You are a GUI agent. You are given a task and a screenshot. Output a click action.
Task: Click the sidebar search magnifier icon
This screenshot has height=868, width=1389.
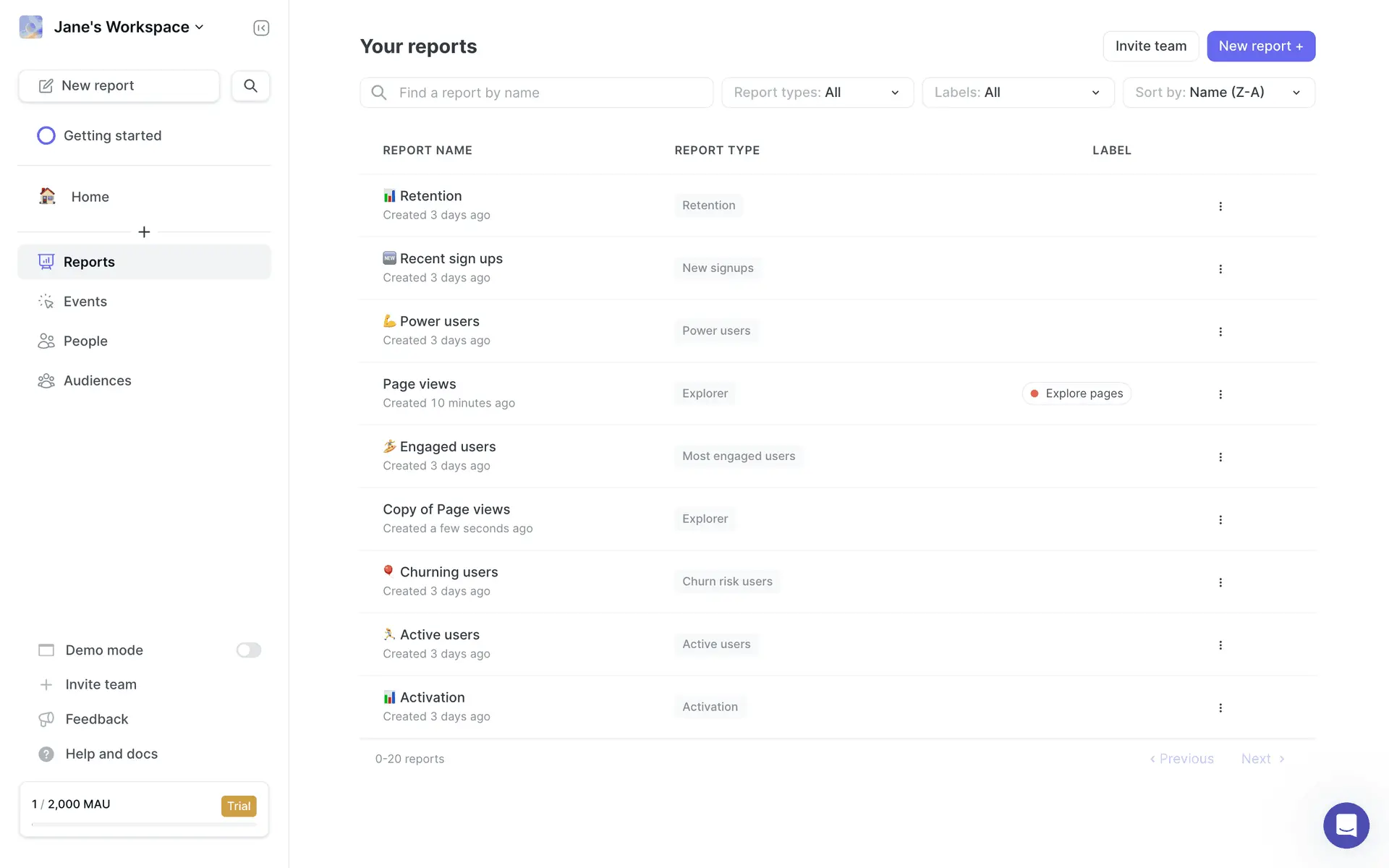point(250,85)
